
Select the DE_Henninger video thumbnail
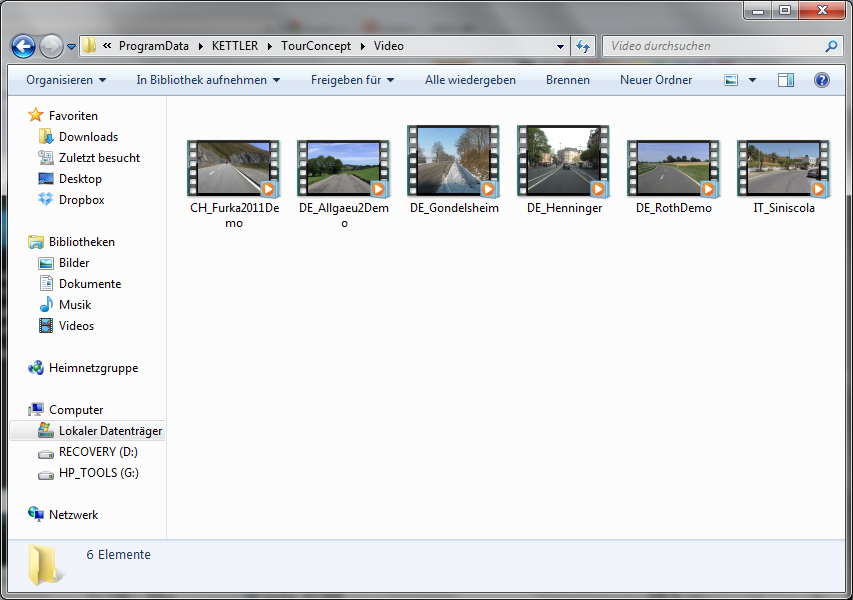[x=563, y=161]
